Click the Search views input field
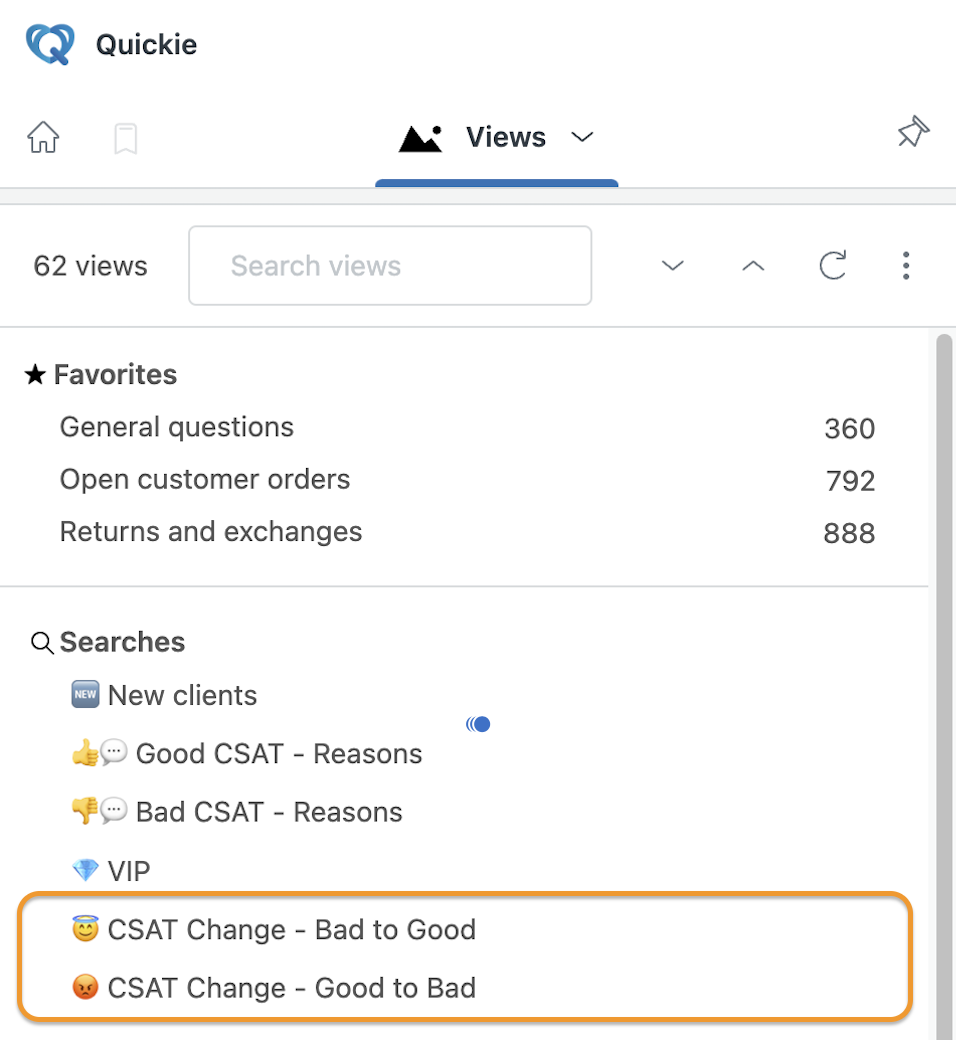This screenshot has height=1040, width=956. (390, 265)
